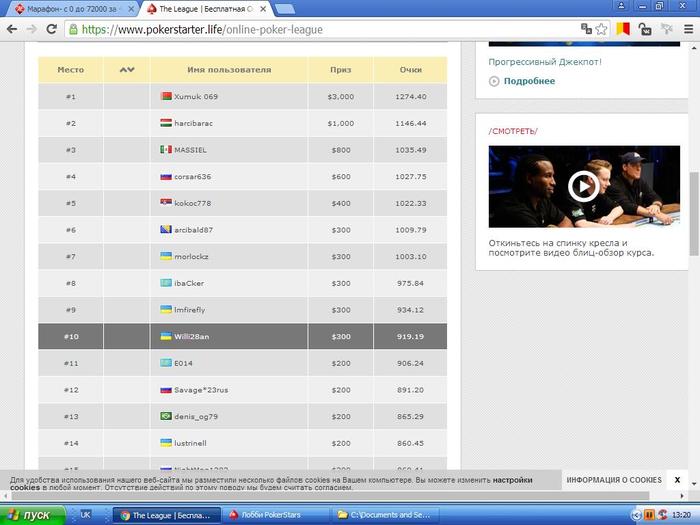This screenshot has width=700, height=525.
Task: Click the horizontal scrollbar track
Action: [330, 496]
